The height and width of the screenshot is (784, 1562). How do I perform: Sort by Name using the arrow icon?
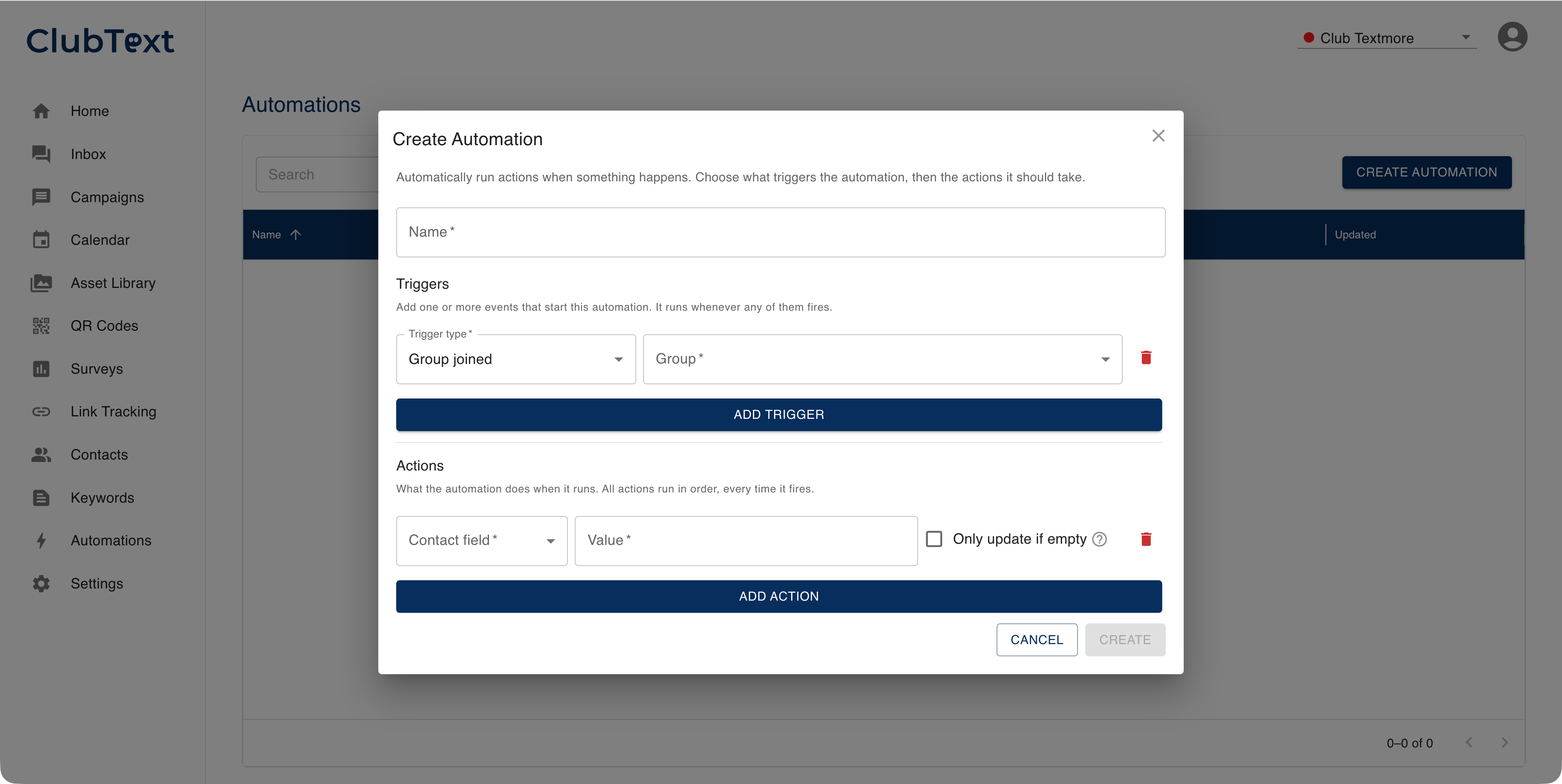295,235
